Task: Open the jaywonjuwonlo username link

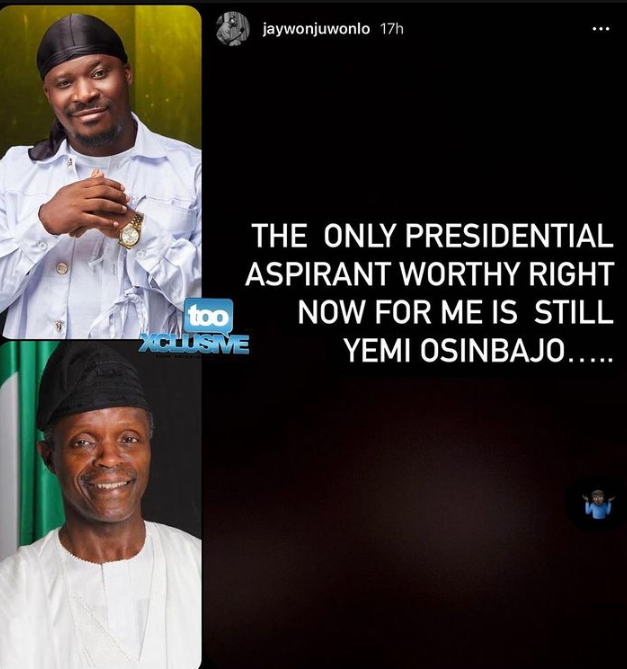Action: [316, 29]
